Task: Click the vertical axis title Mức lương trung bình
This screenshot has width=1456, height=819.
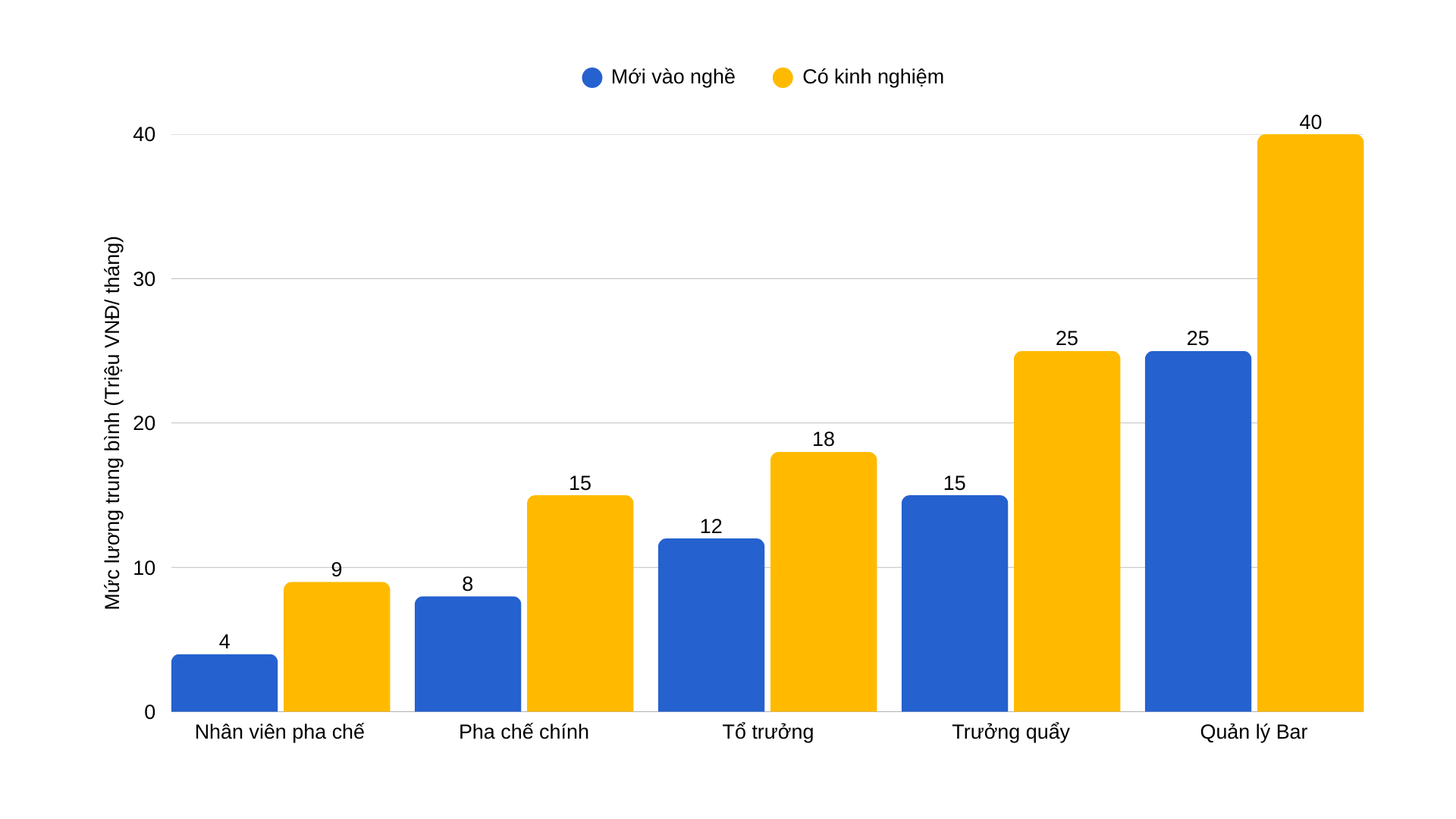Action: [112, 423]
